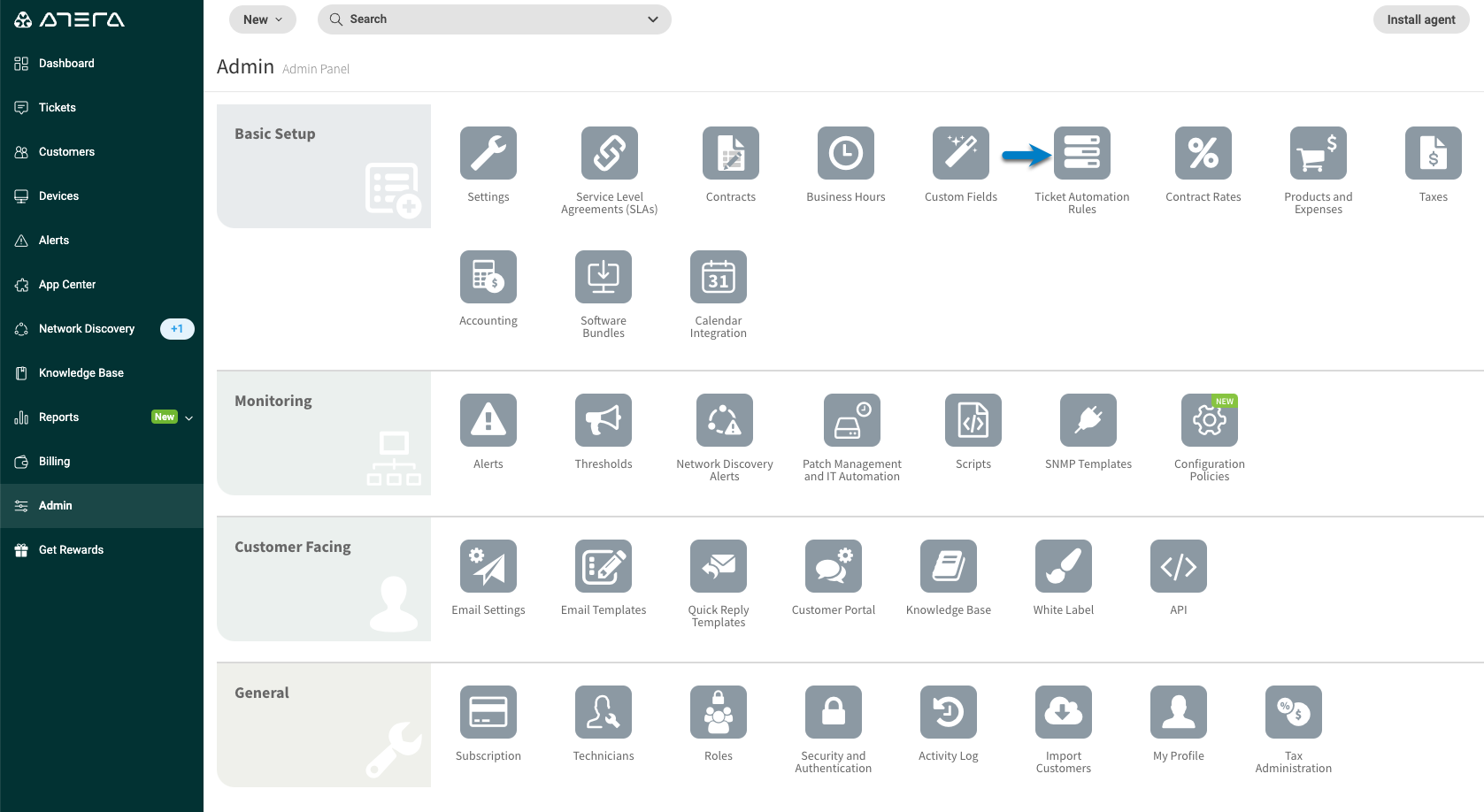This screenshot has height=812, width=1484.
Task: Open the Roles icon
Action: point(719,712)
